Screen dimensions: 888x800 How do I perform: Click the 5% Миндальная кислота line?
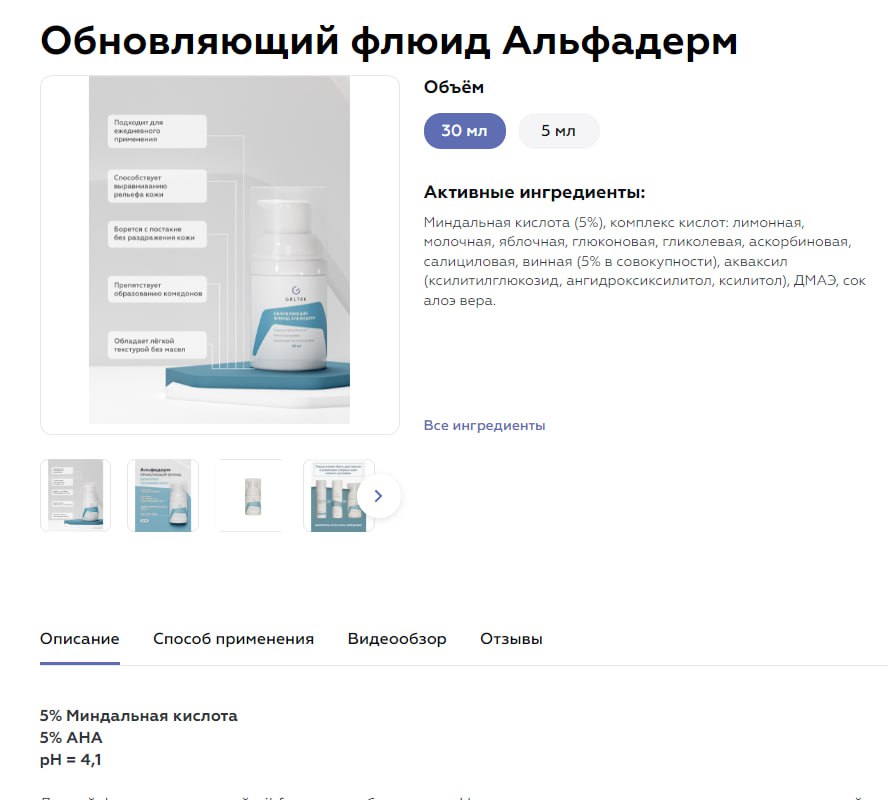tap(139, 716)
